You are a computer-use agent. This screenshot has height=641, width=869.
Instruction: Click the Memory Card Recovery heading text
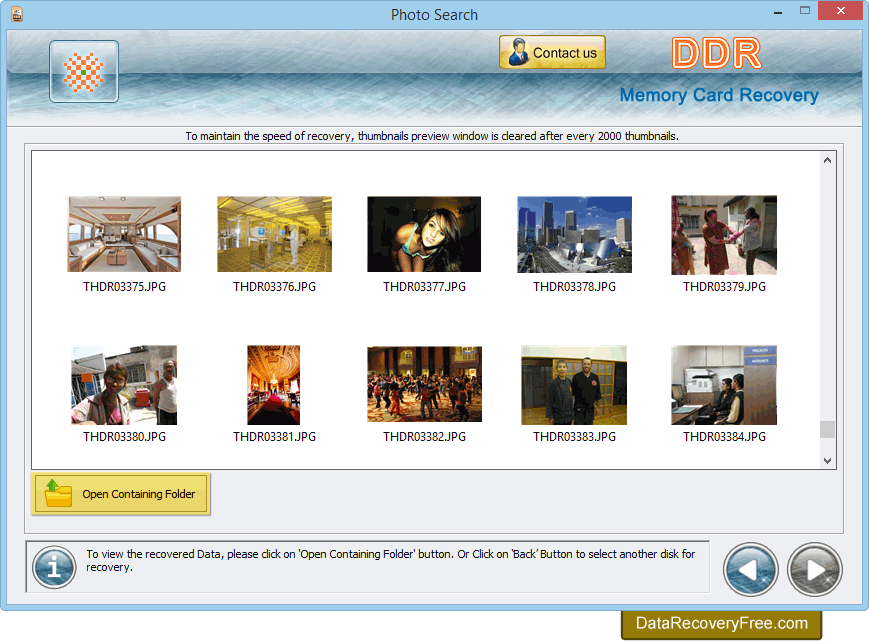coord(719,95)
